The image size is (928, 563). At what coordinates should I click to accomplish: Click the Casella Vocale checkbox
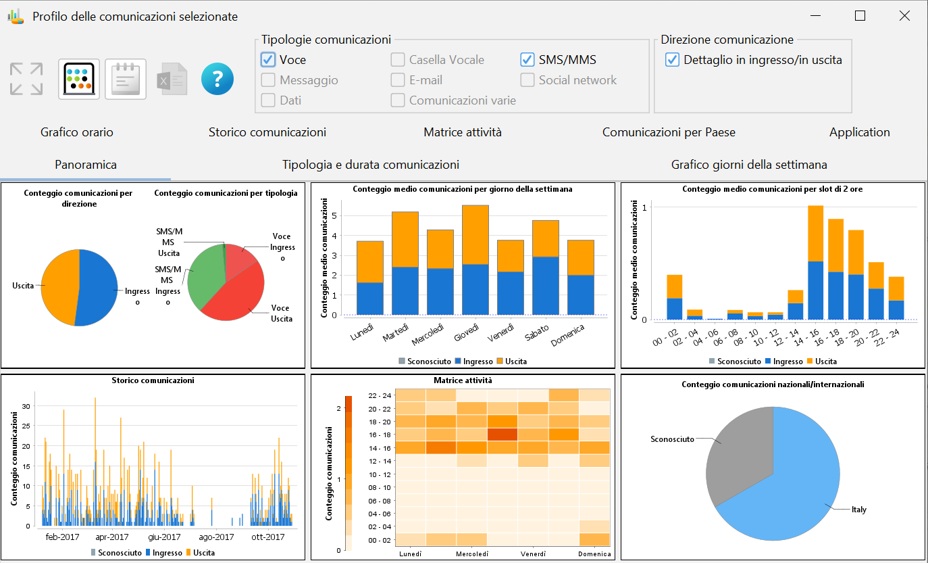(x=398, y=60)
